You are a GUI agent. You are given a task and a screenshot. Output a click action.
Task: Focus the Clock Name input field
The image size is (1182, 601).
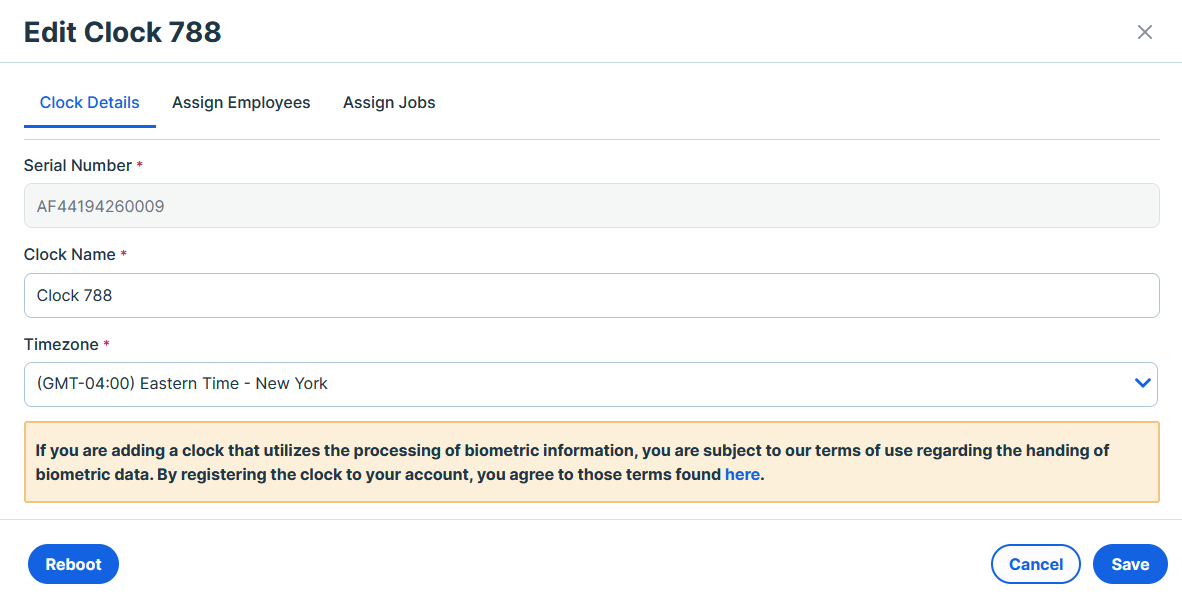[592, 296]
